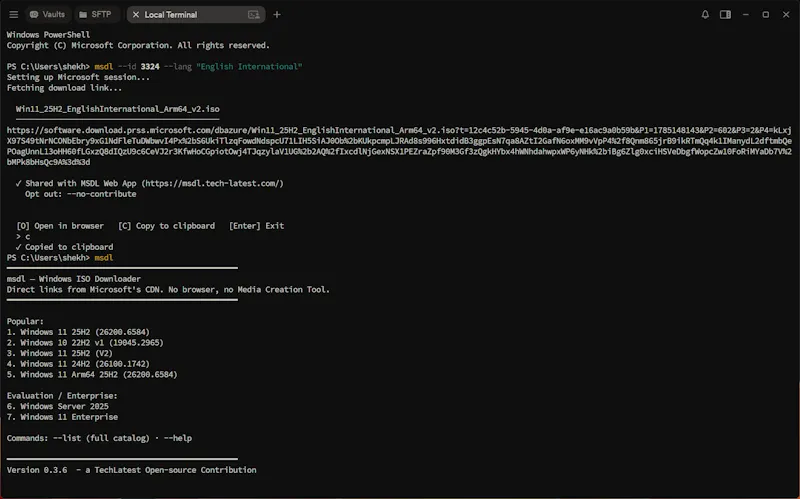
Task: Open notifications bell icon
Action: coord(705,14)
